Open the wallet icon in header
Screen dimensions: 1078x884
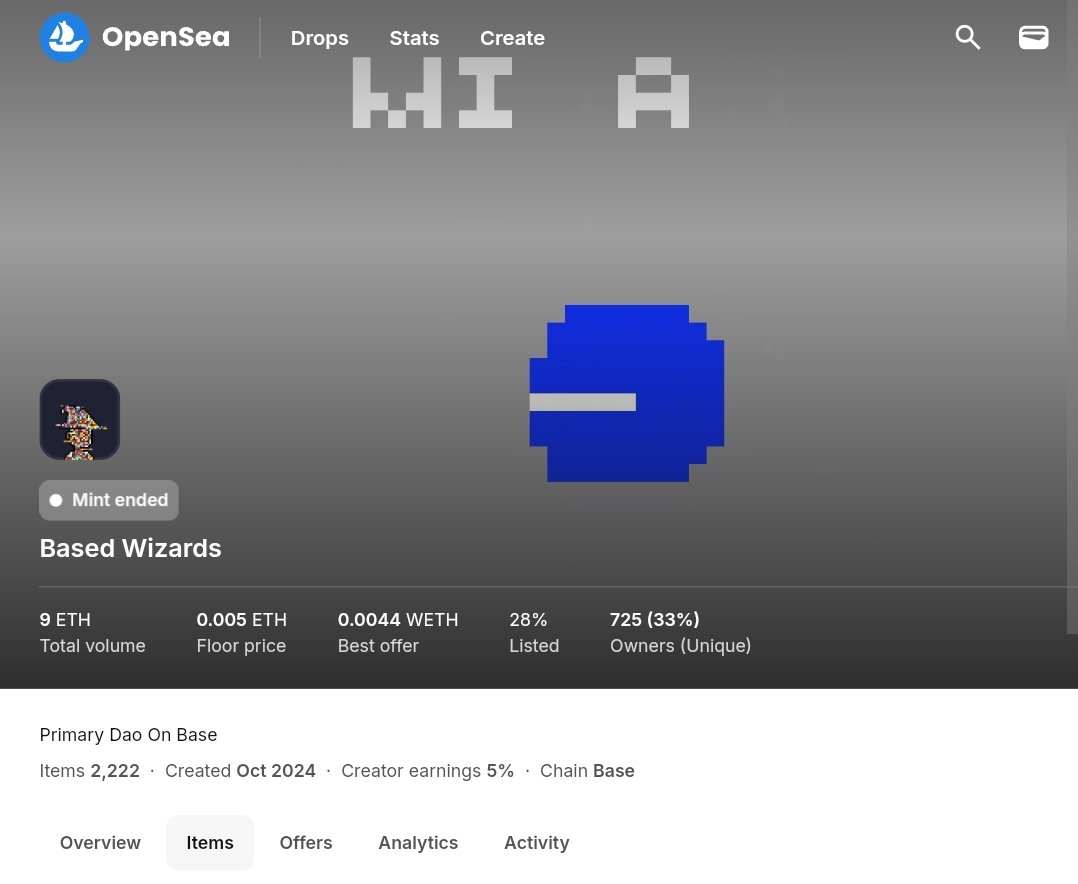1033,37
